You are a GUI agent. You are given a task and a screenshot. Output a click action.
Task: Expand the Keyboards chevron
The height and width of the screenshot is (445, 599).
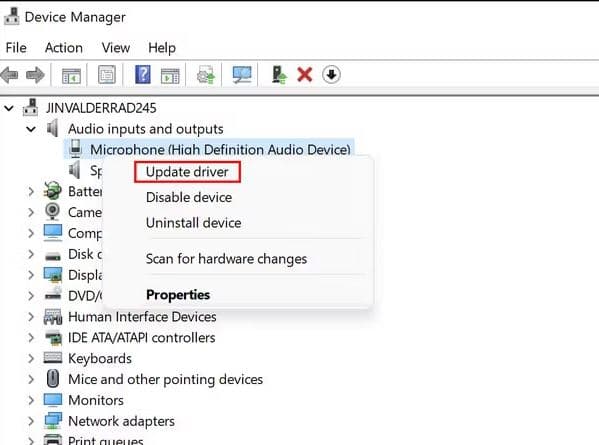tap(31, 358)
